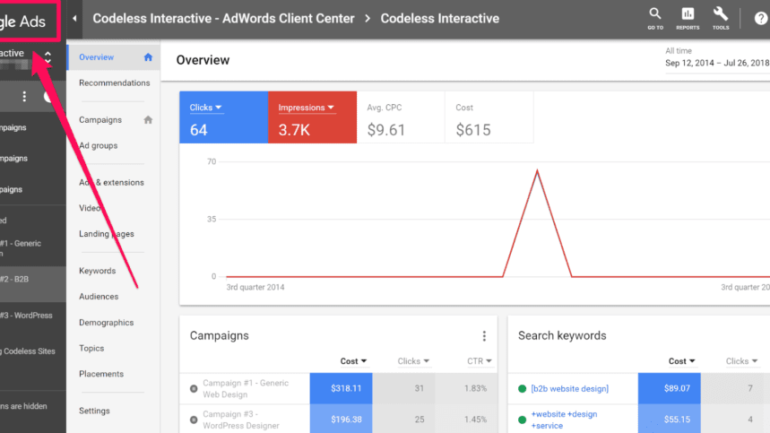Open Search keywords Cost column dropdown
Image resolution: width=770 pixels, height=433 pixels.
click(682, 361)
